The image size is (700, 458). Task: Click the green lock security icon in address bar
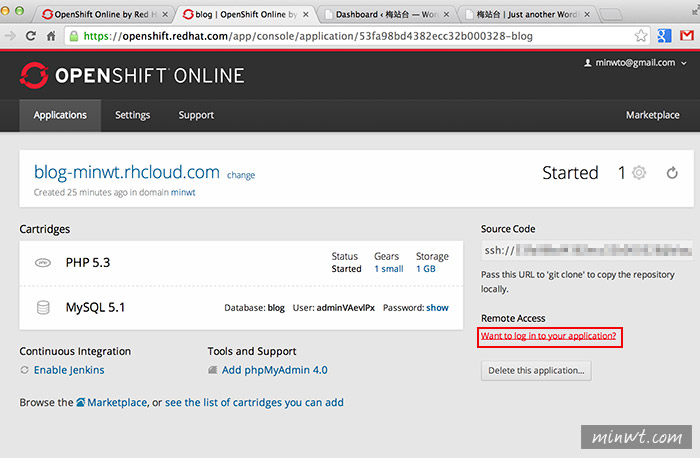coord(74,36)
